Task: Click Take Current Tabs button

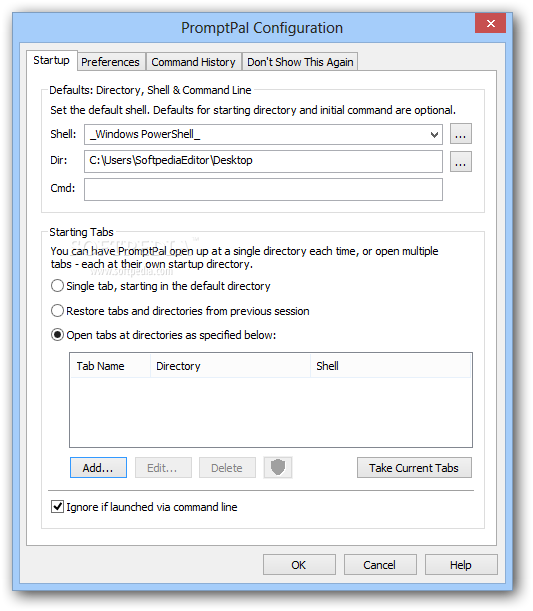Action: coord(414,468)
